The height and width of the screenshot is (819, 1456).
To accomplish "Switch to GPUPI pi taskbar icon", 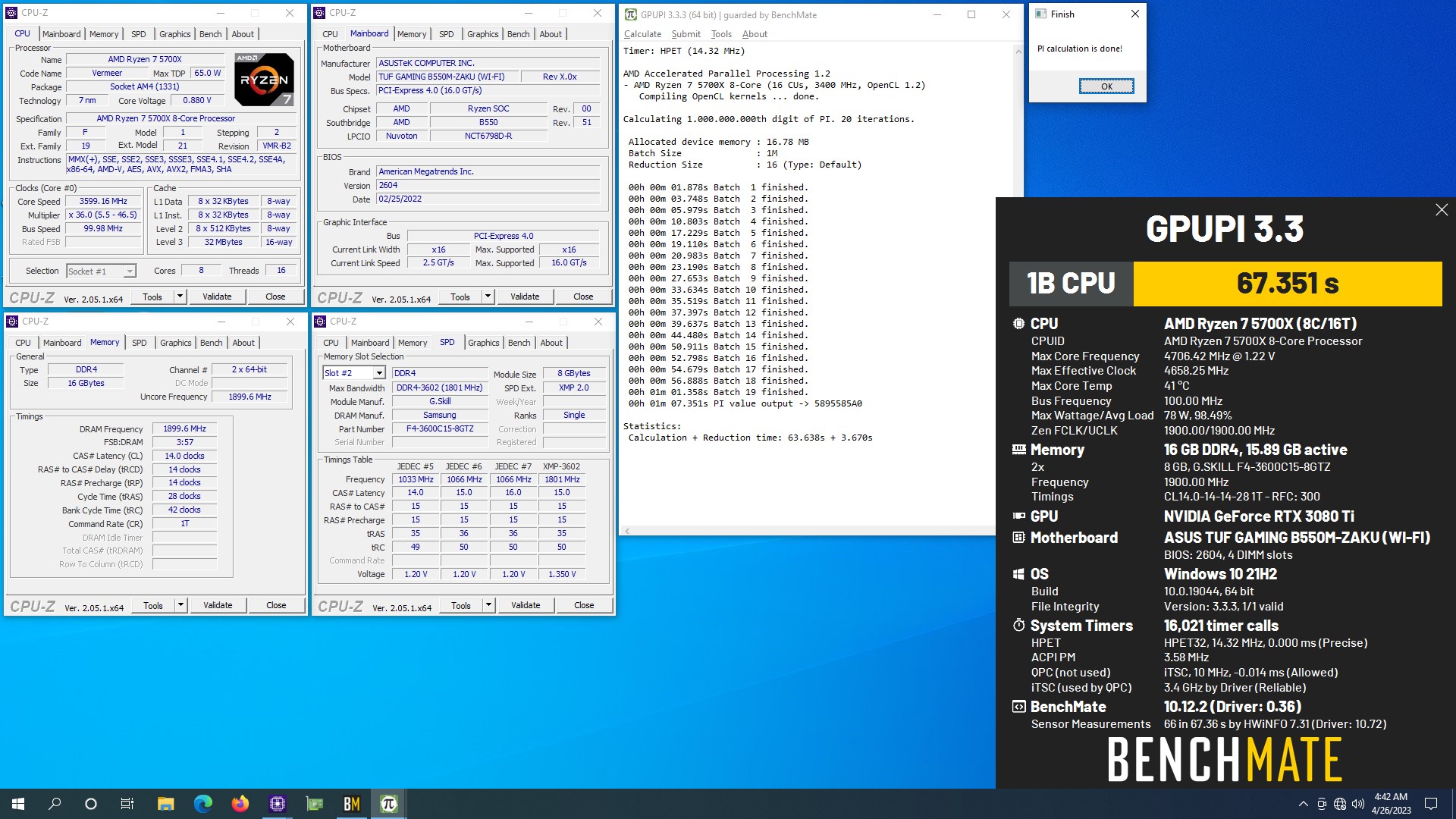I will pyautogui.click(x=388, y=804).
